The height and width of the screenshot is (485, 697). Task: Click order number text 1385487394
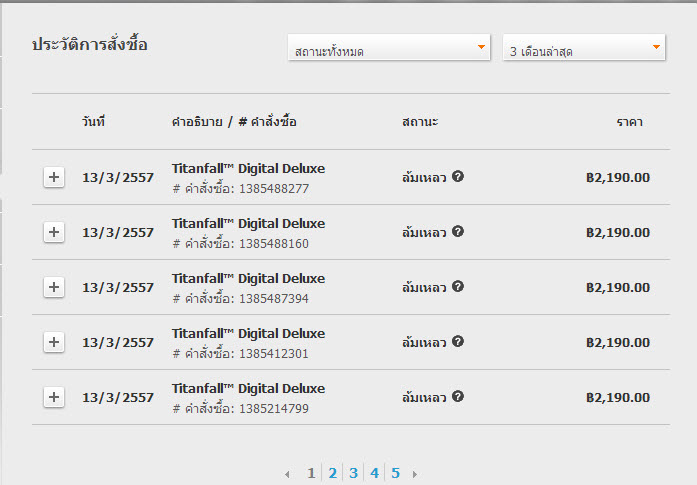(274, 299)
